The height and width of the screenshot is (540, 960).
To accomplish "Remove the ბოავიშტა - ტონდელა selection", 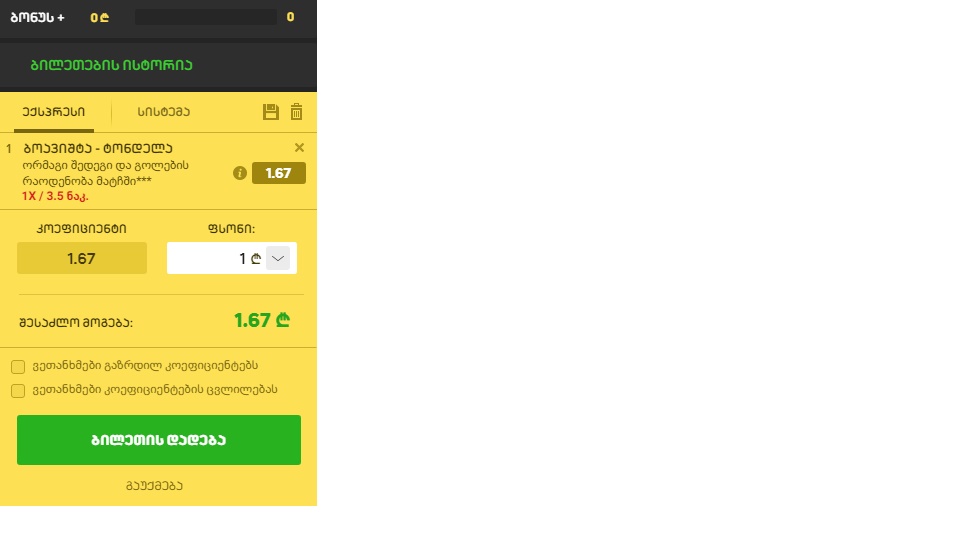I will [299, 148].
